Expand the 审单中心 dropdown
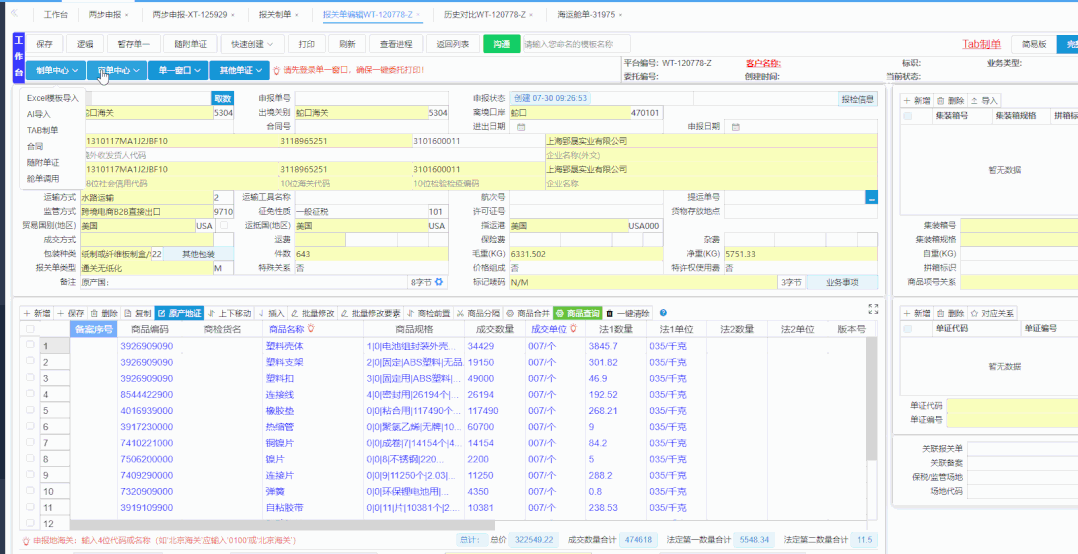Viewport: 1078px width, 554px height. (x=117, y=70)
